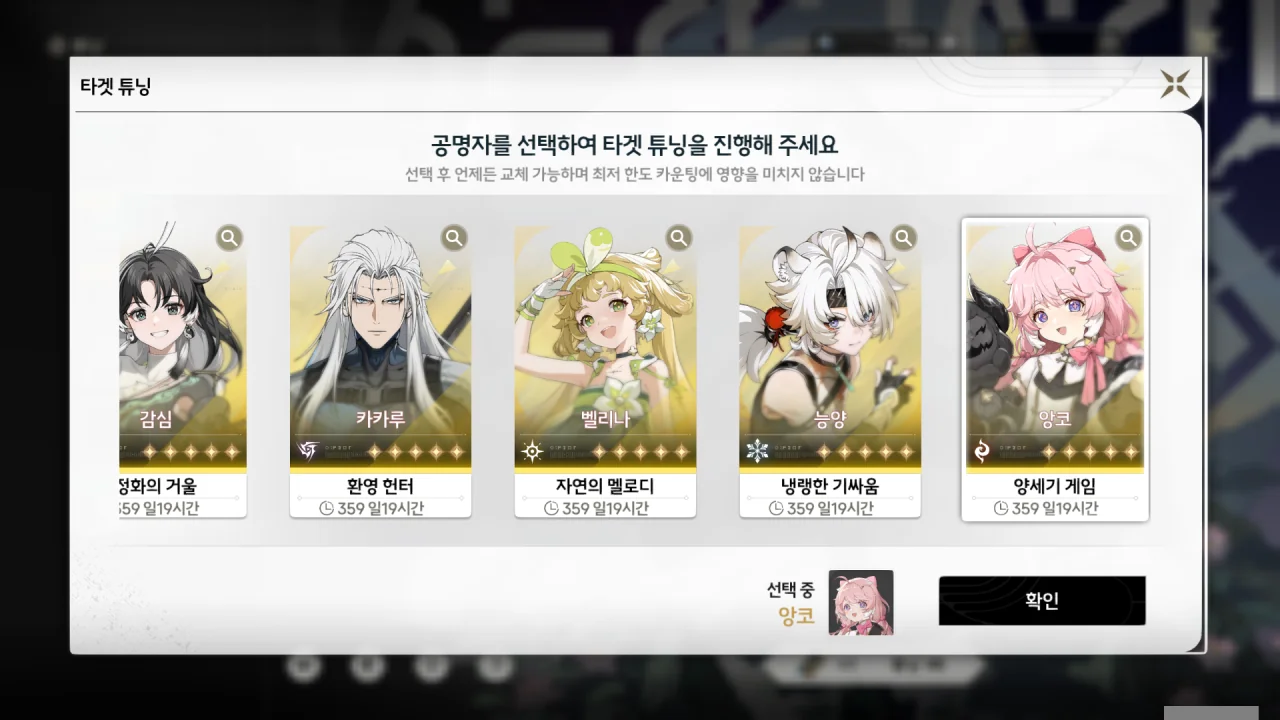Viewport: 1280px width, 720px height.
Task: Click the snowflake element icon on 능양 card
Action: point(757,452)
